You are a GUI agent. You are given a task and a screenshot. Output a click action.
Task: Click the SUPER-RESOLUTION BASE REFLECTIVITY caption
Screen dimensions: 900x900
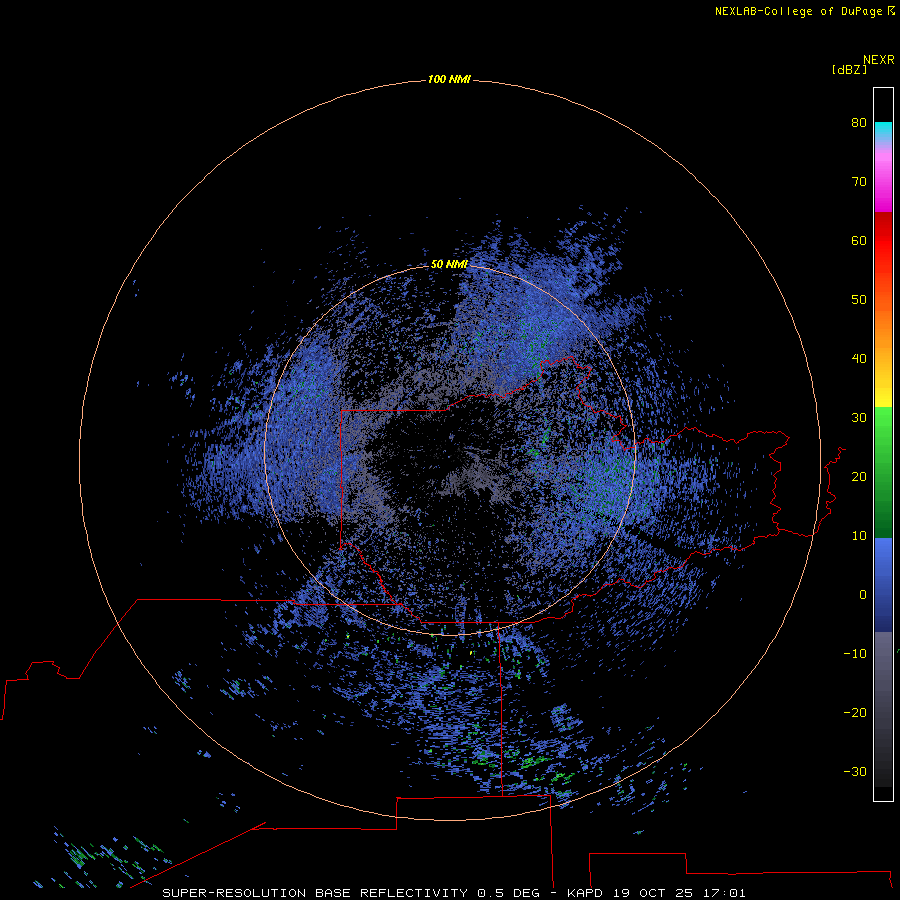point(315,893)
